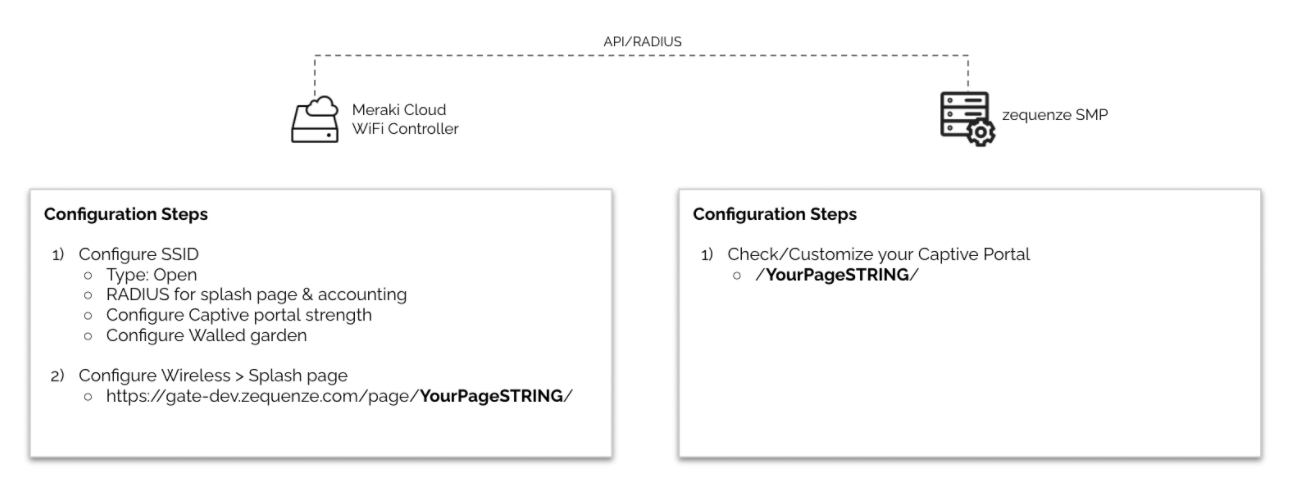Click Configure Wireless > Splash page step
The image size is (1304, 498).
(x=212, y=375)
